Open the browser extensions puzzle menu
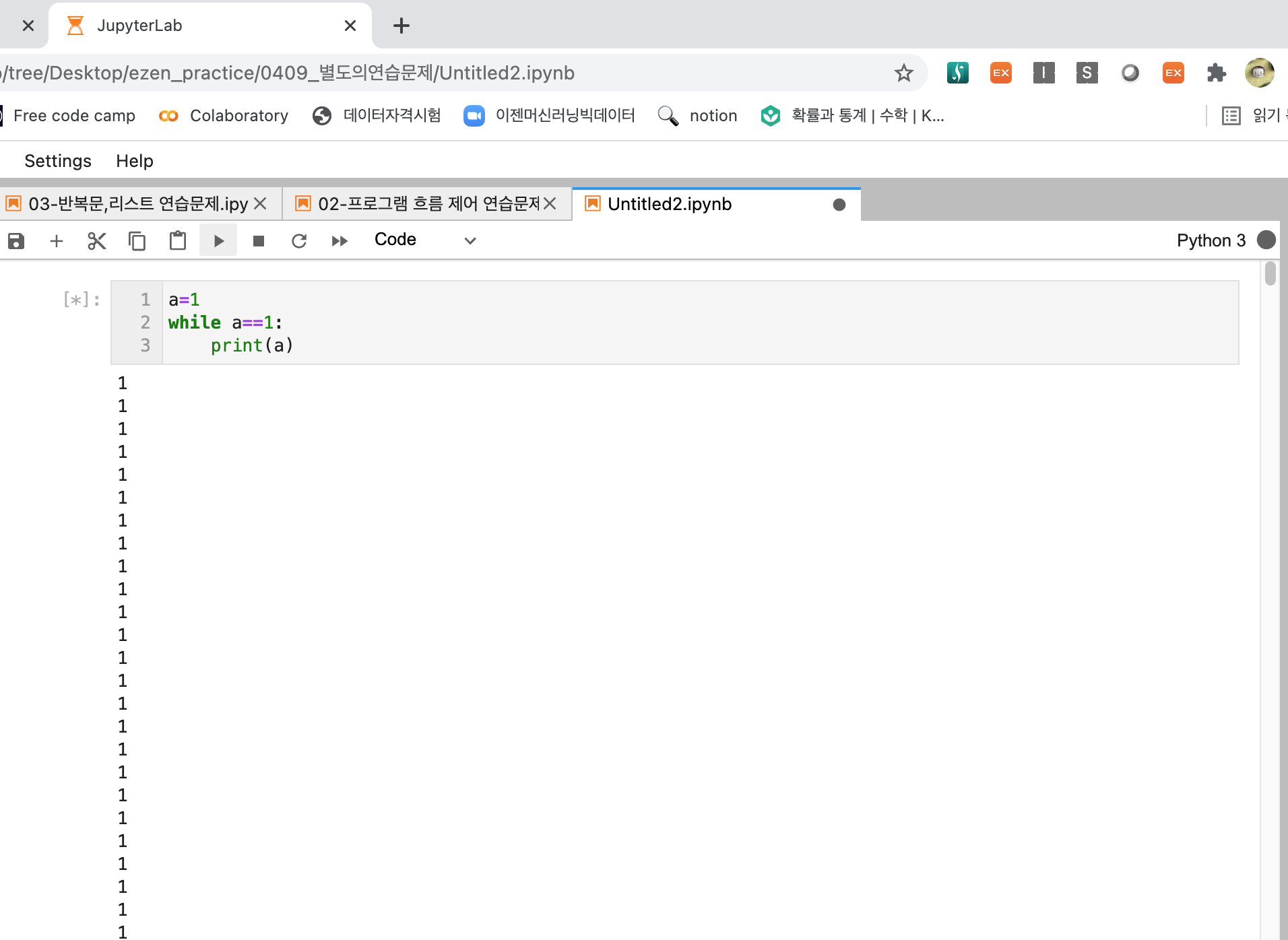Viewport: 1288px width, 940px height. tap(1217, 73)
